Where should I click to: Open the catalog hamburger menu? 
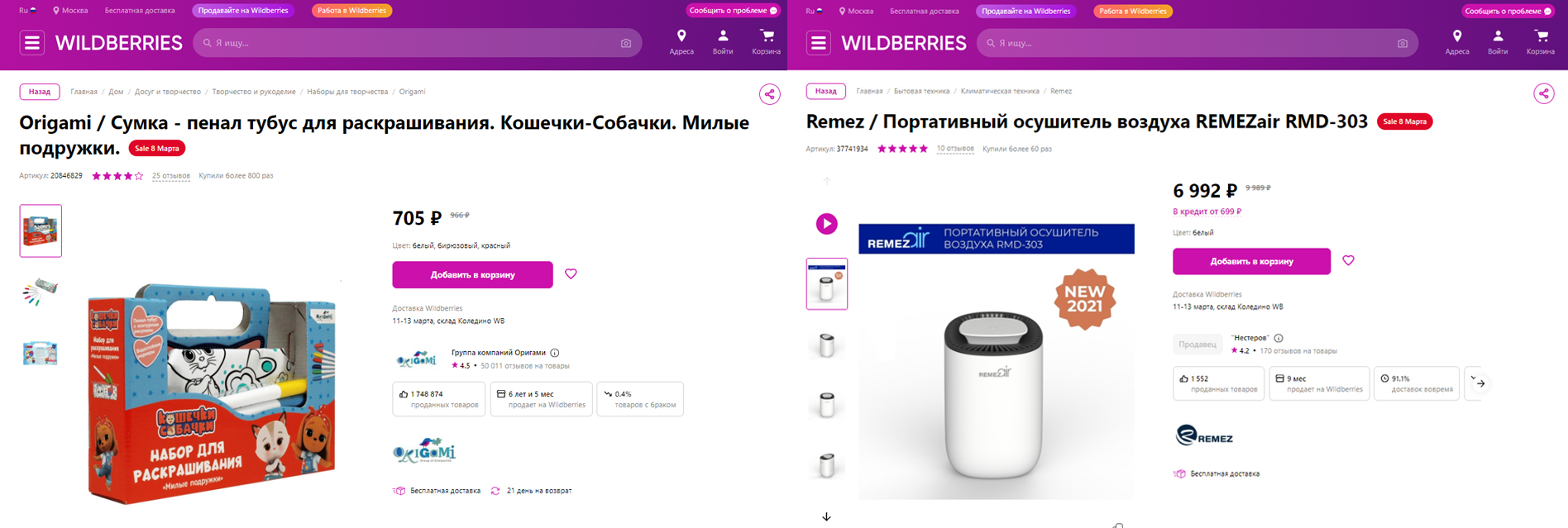click(x=31, y=42)
